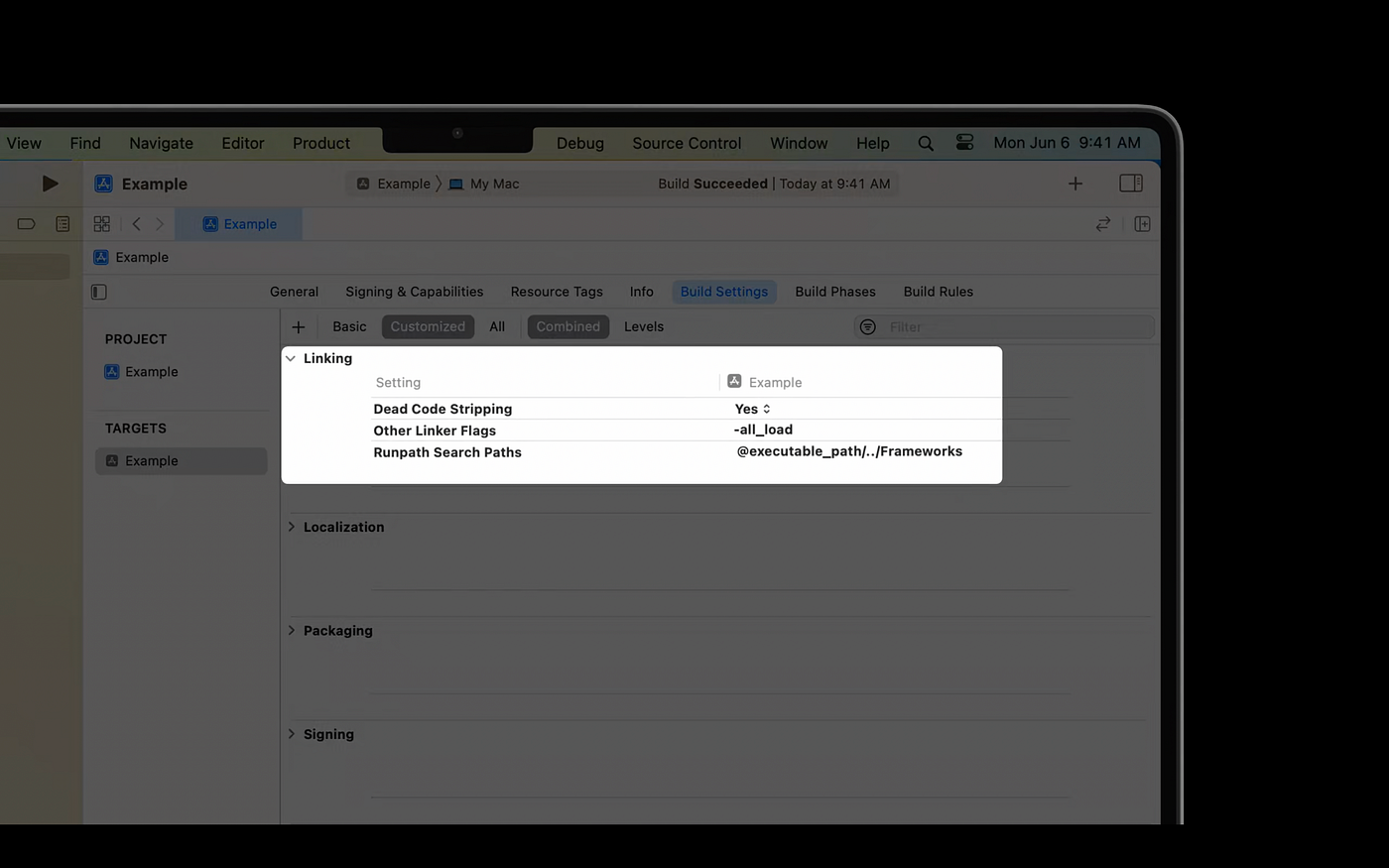Open the Source Control menu
The image size is (1389, 868).
[687, 143]
